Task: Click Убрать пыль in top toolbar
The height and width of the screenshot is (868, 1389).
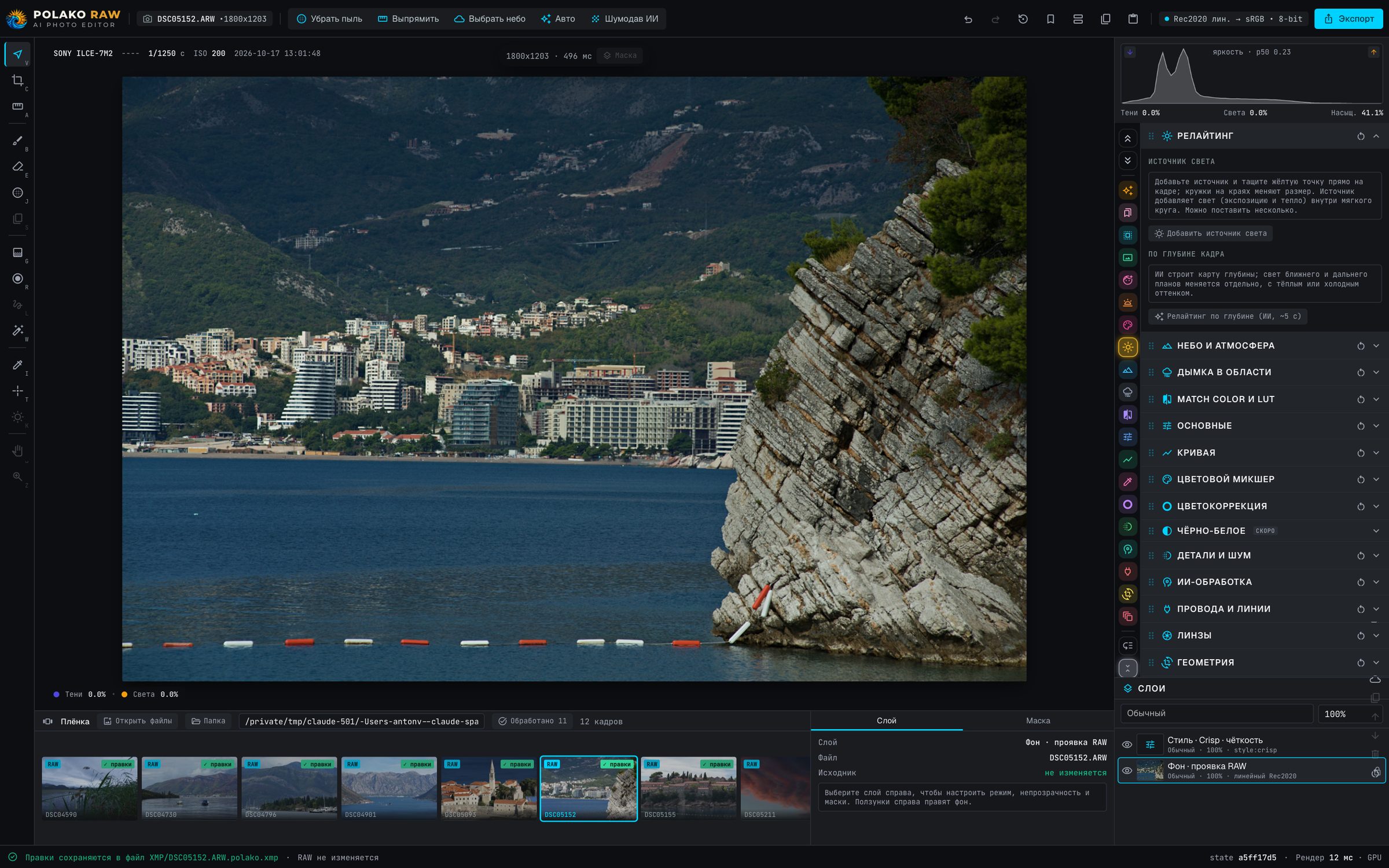Action: [329, 19]
